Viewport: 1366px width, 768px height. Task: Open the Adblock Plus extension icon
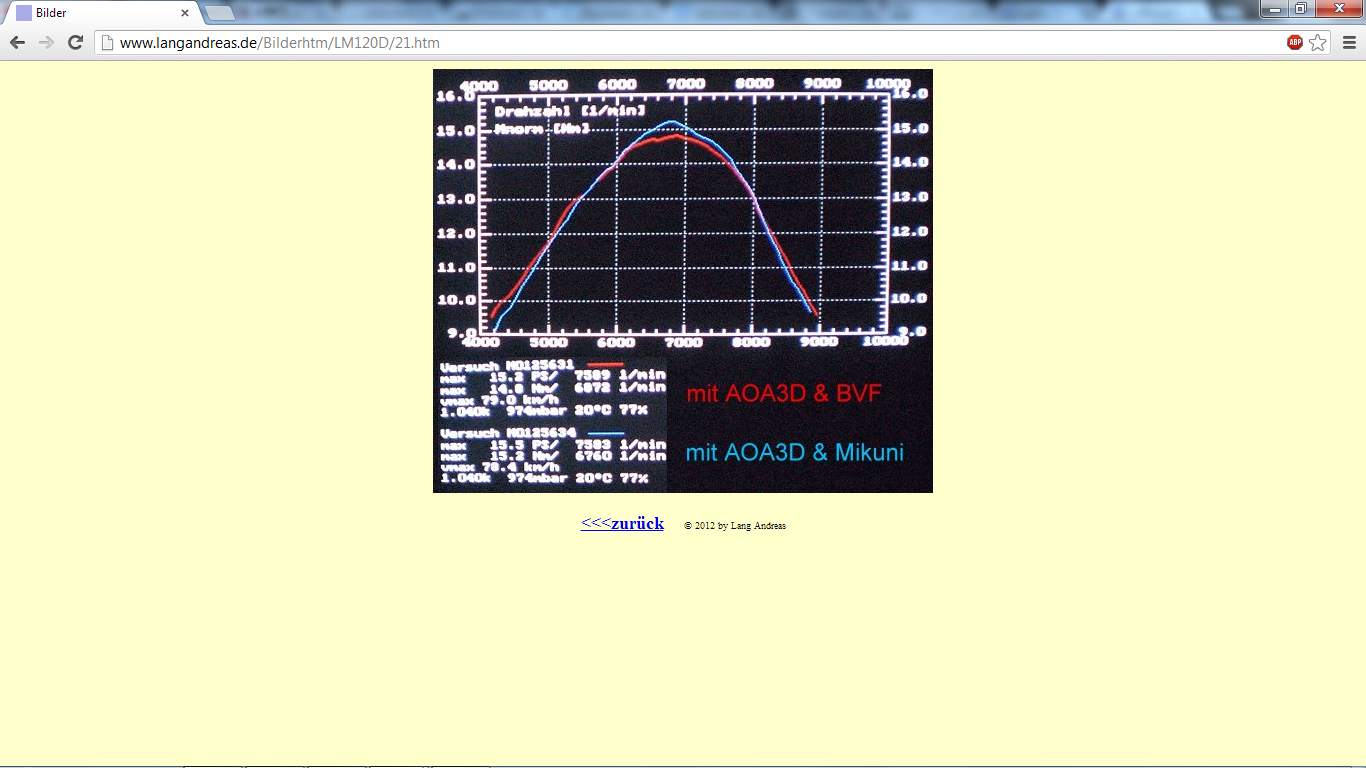1295,42
